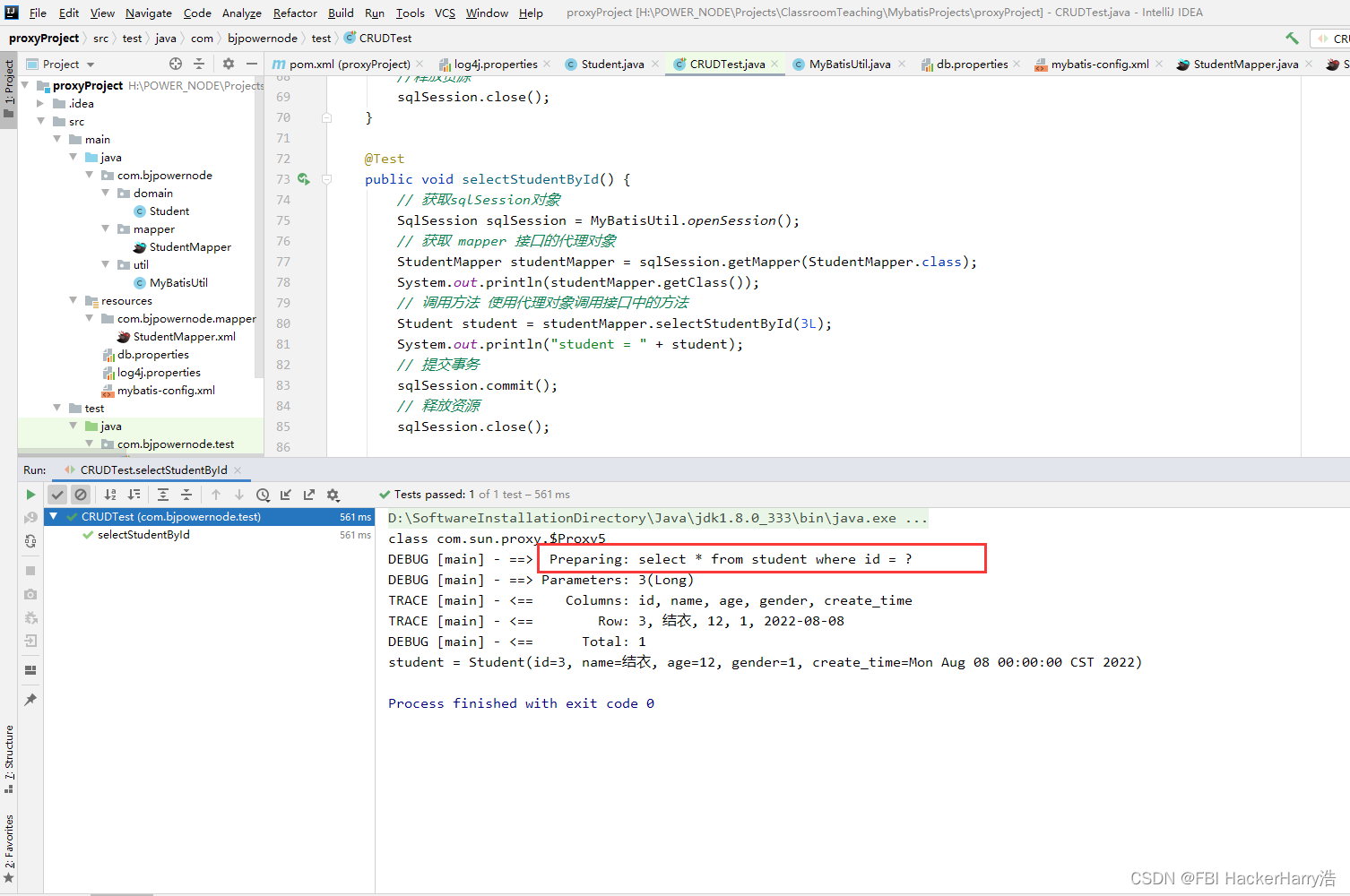Viewport: 1350px width, 896px height.
Task: Click bjpowernode in breadcrumb path
Action: 262,39
